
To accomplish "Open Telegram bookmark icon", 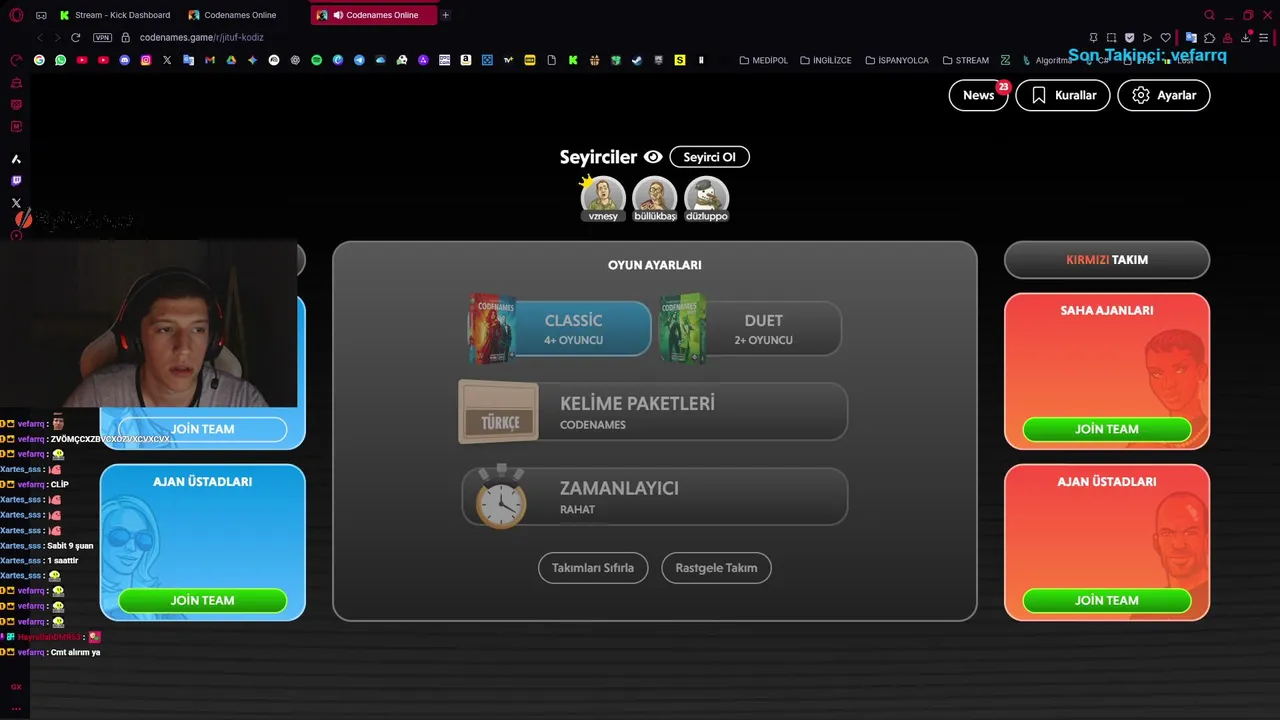I will point(359,60).
